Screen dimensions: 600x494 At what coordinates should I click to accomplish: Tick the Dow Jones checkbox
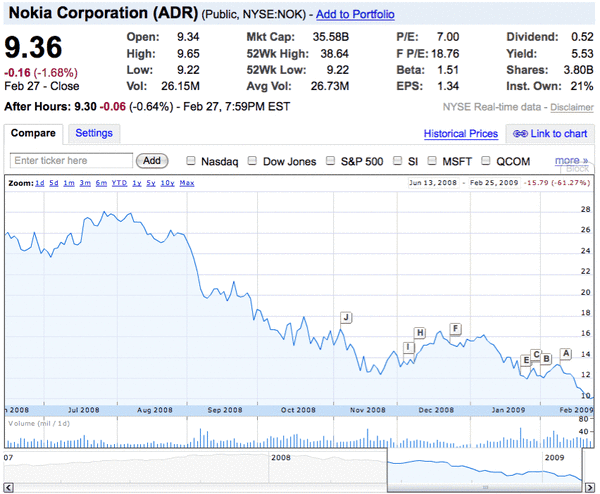tap(252, 161)
